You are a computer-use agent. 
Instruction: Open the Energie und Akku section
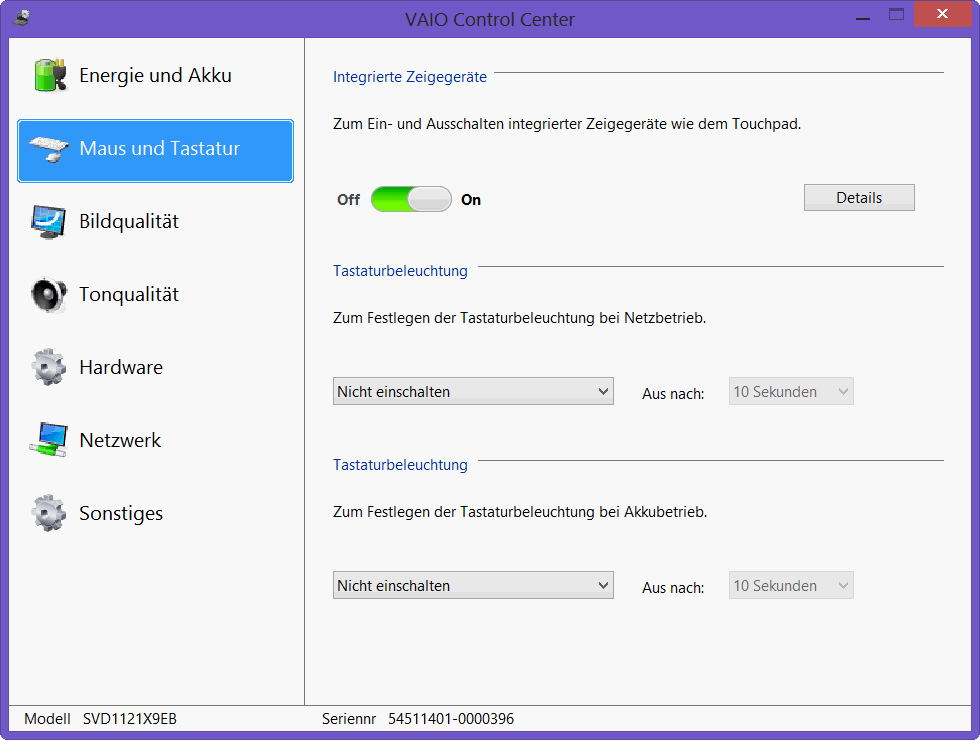pos(155,76)
